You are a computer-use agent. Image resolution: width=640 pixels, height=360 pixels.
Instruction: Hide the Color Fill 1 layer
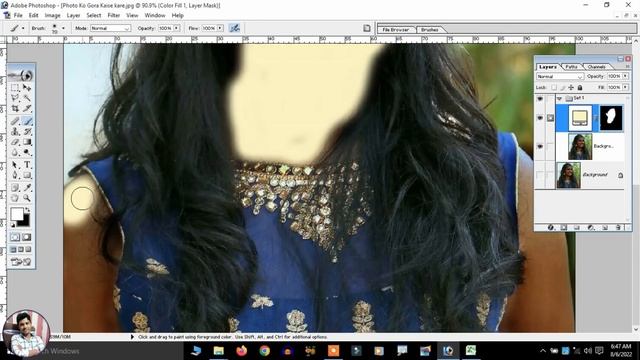540,118
